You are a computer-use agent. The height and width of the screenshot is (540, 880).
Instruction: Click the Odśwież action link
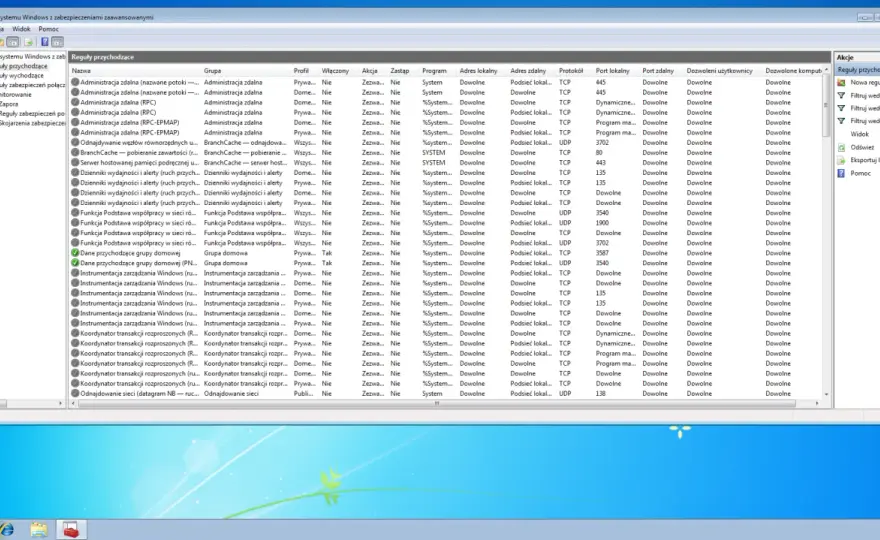[862, 148]
